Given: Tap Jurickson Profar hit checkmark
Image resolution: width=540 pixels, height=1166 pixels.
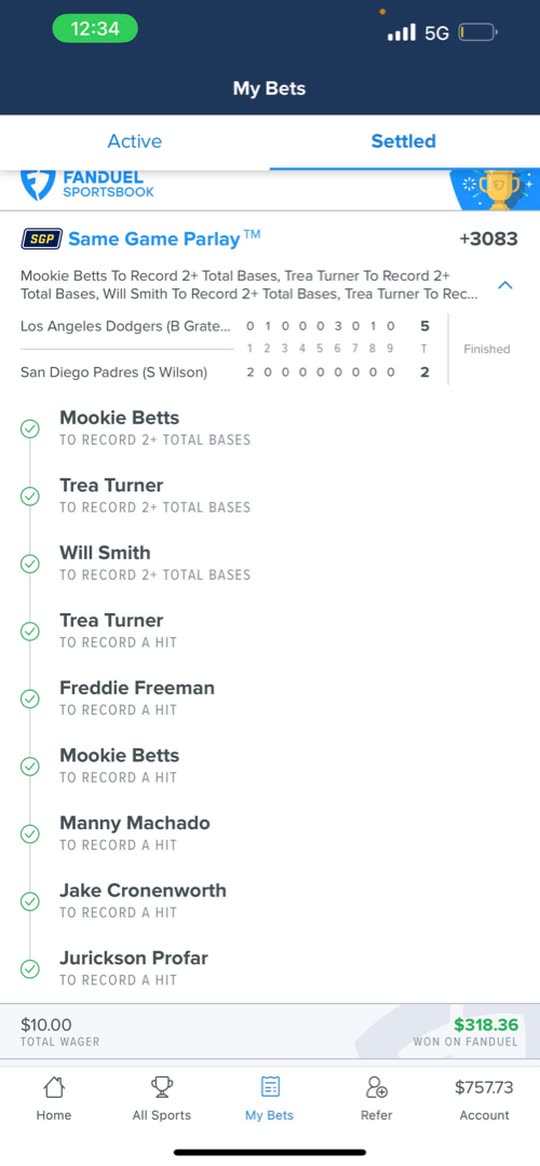Looking at the screenshot, I should pos(30,969).
